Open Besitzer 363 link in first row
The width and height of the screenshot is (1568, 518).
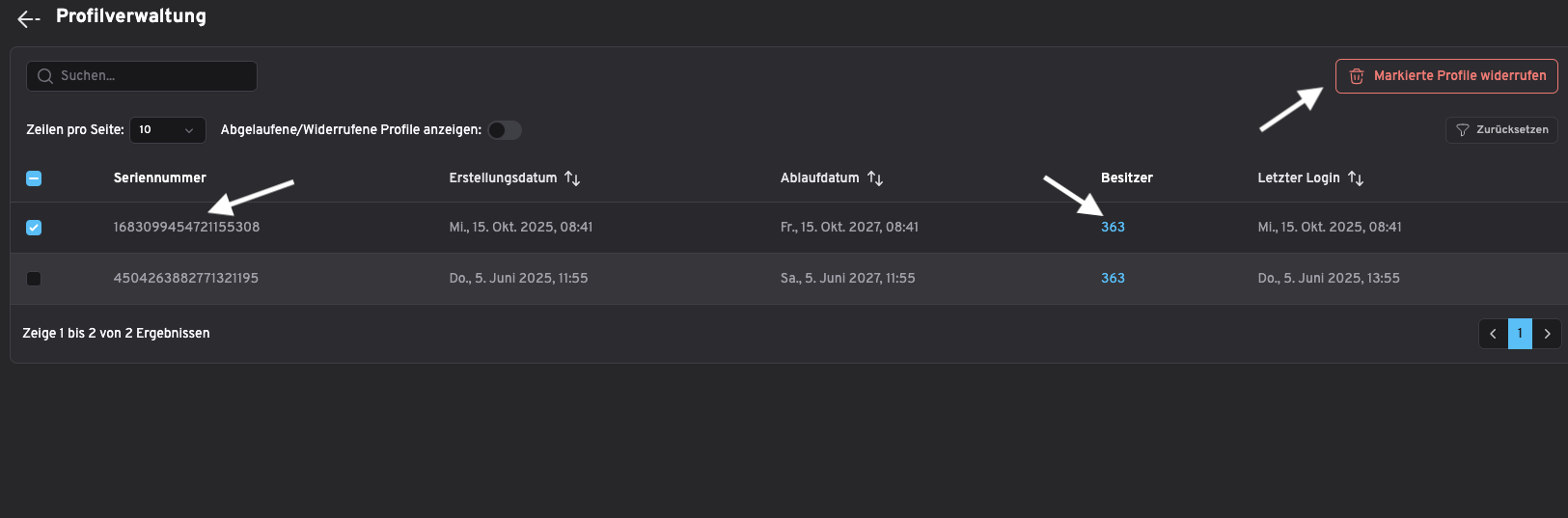(1113, 228)
